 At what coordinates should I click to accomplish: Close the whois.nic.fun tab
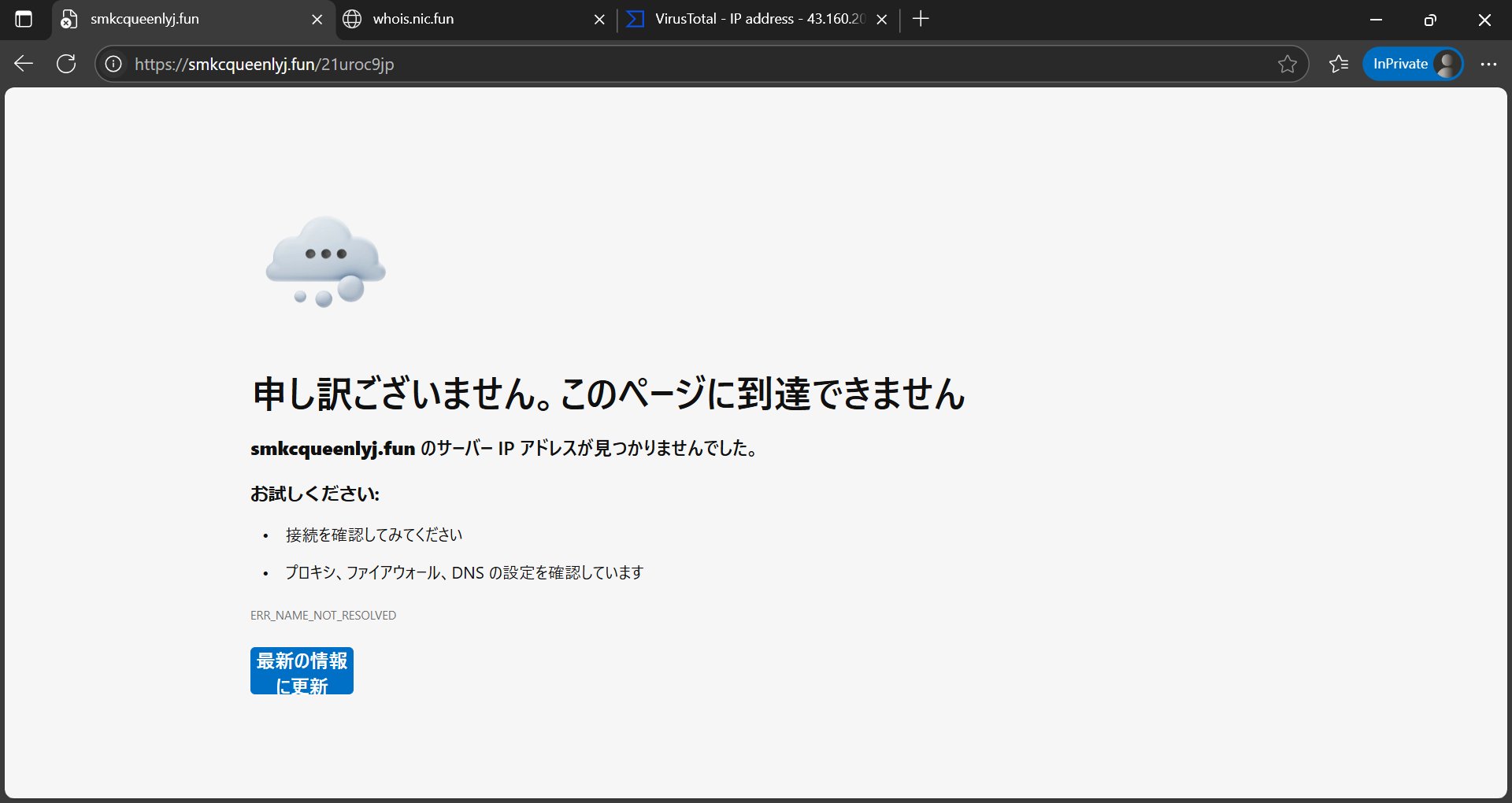[x=599, y=20]
